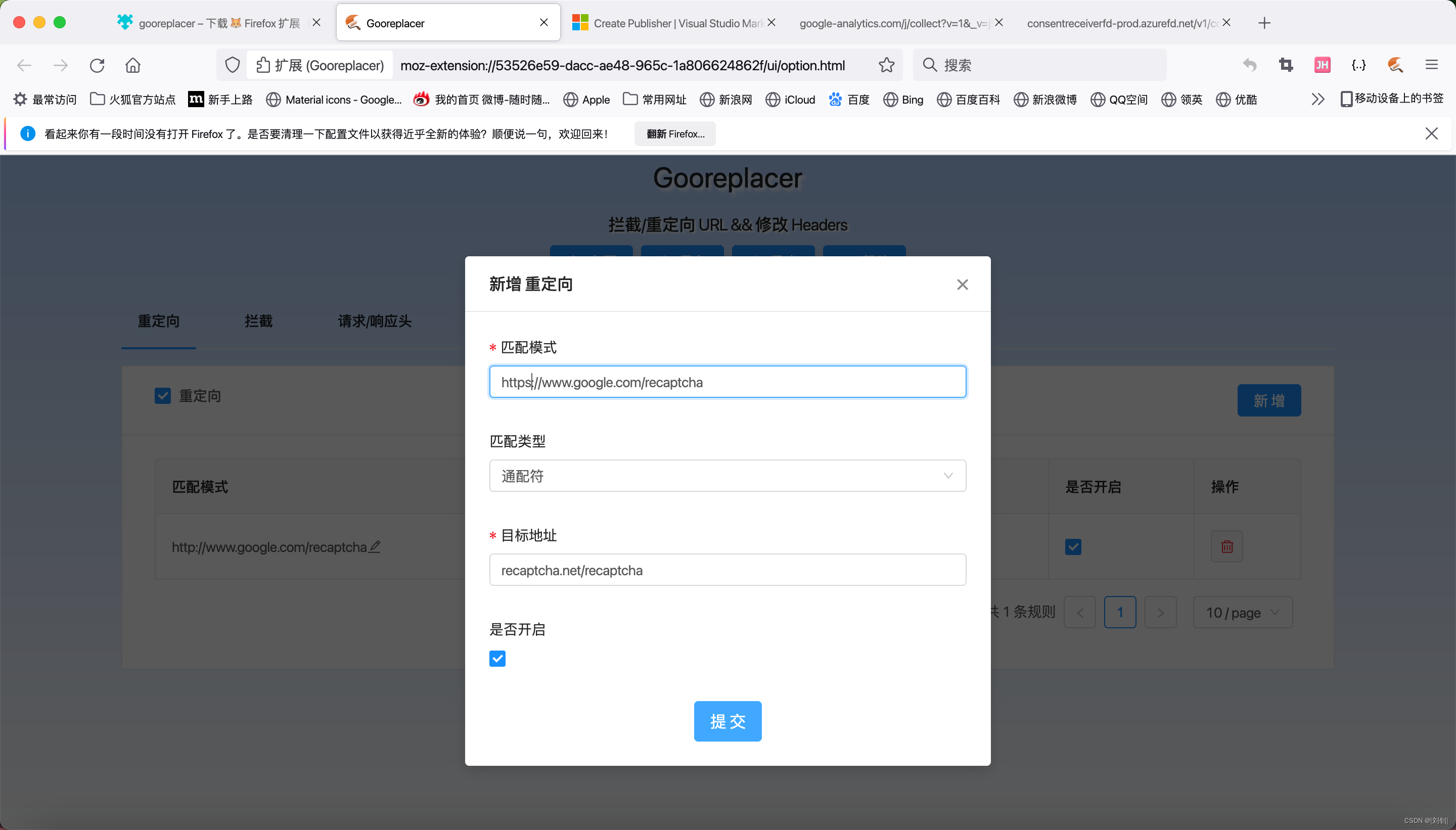Click the red trash delete rule icon
Viewport: 1456px width, 830px height.
click(1227, 547)
